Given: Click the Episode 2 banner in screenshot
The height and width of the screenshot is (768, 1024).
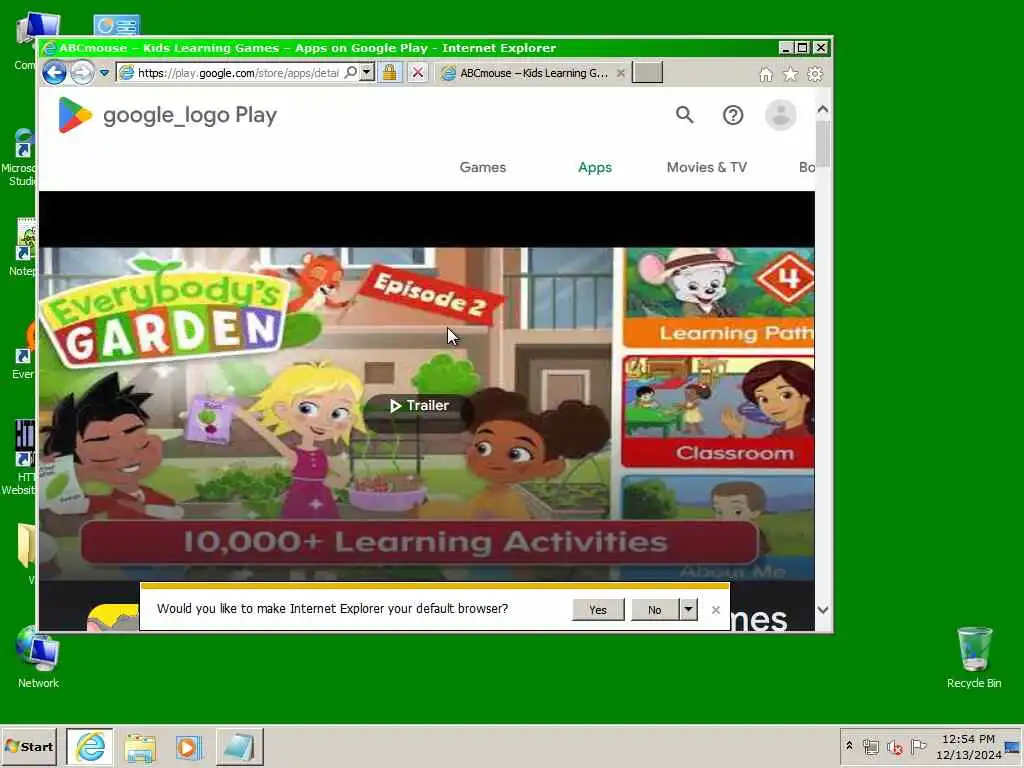Looking at the screenshot, I should pos(431,294).
